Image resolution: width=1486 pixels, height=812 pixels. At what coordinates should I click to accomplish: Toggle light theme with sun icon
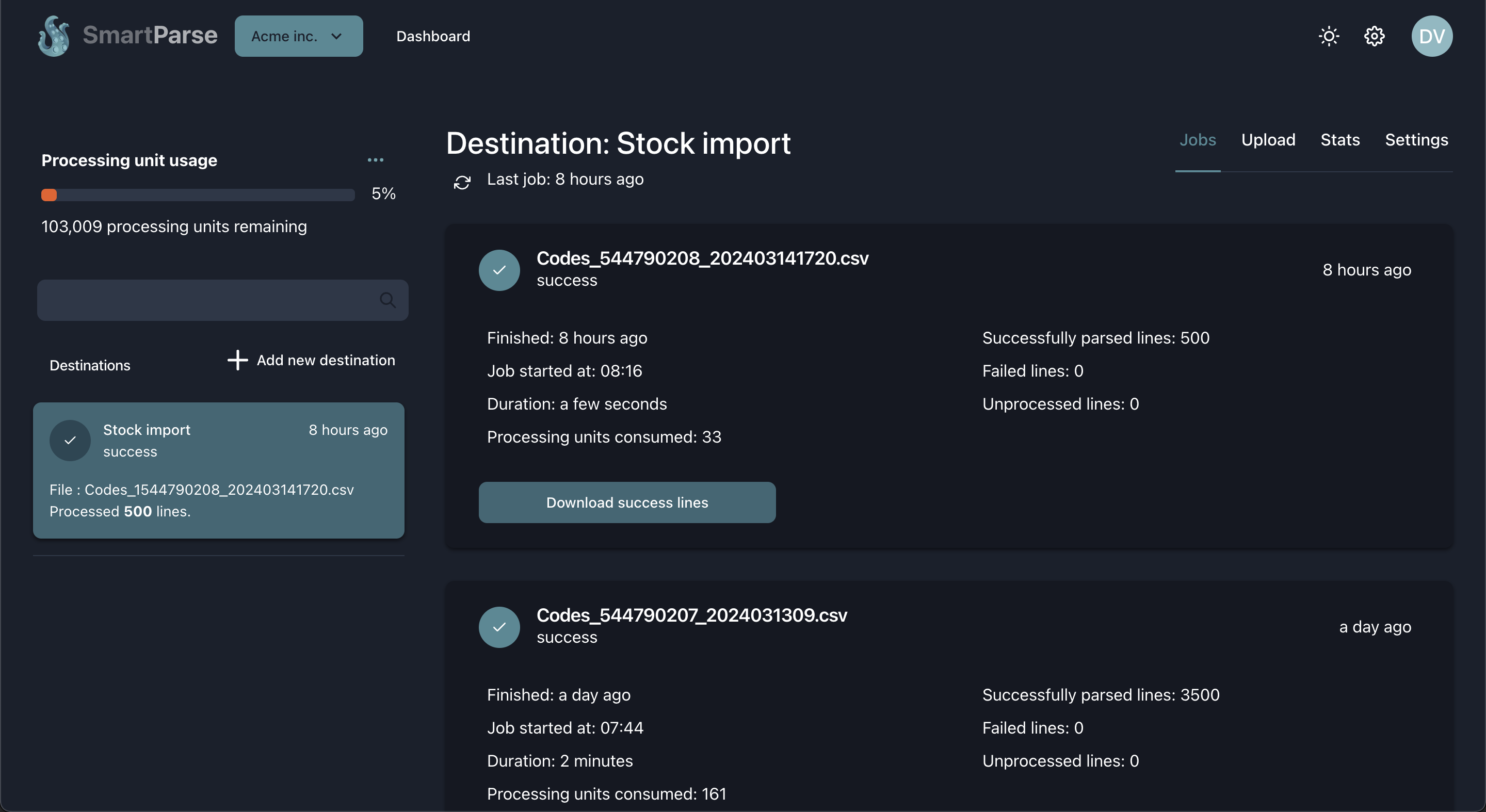(1329, 36)
